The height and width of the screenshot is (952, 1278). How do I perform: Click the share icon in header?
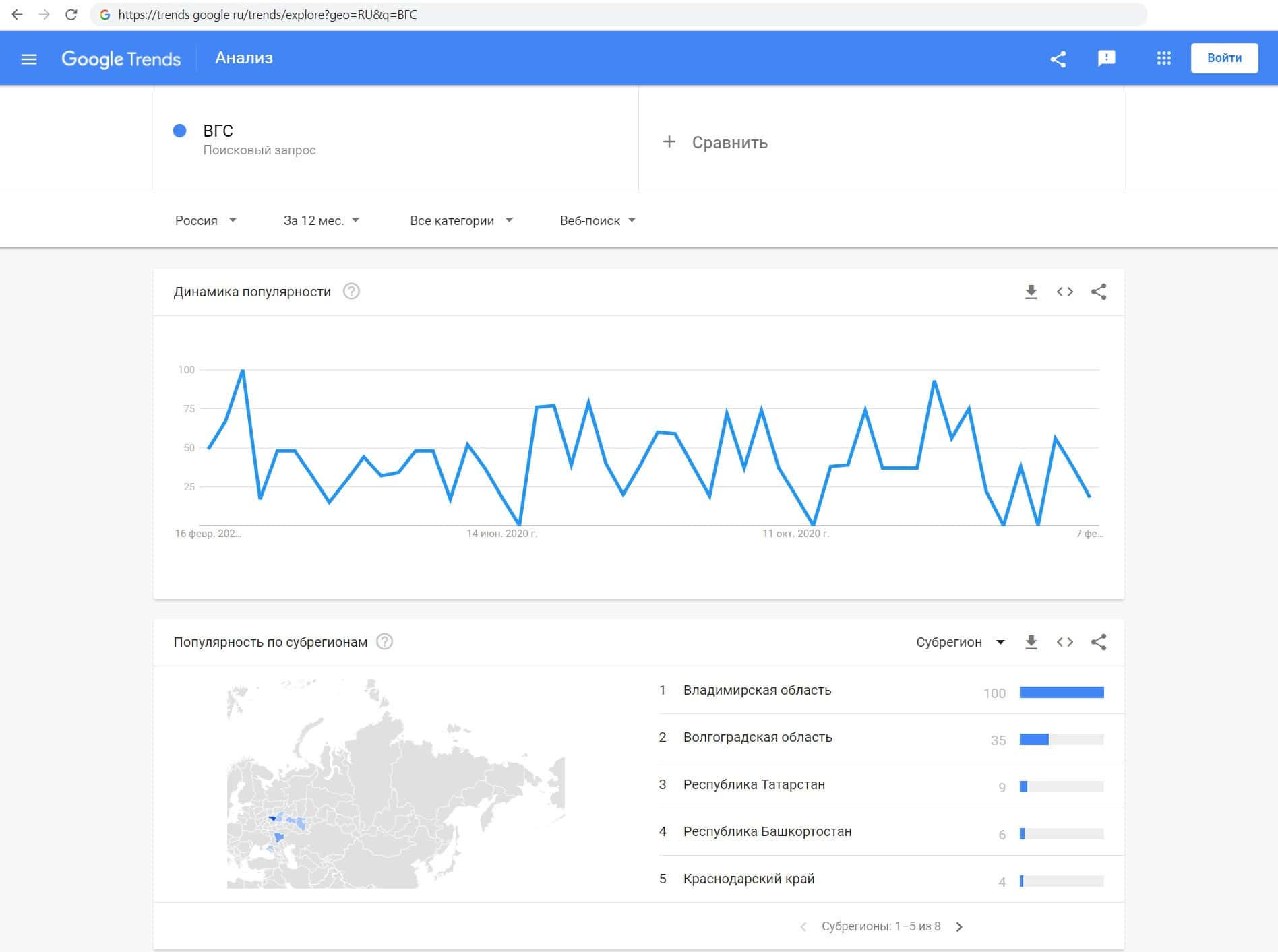click(1058, 59)
